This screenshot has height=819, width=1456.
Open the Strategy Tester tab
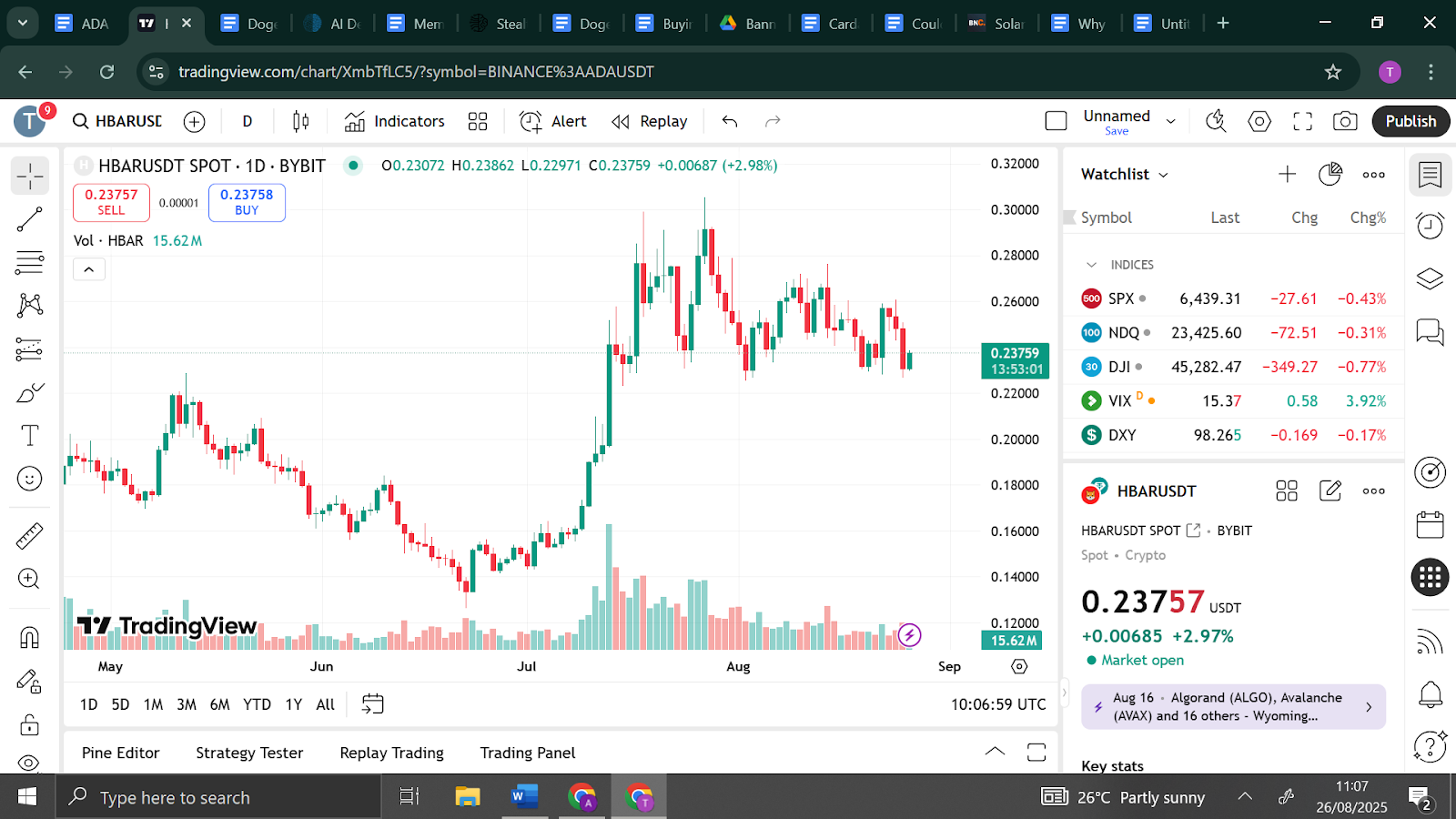coord(249,753)
